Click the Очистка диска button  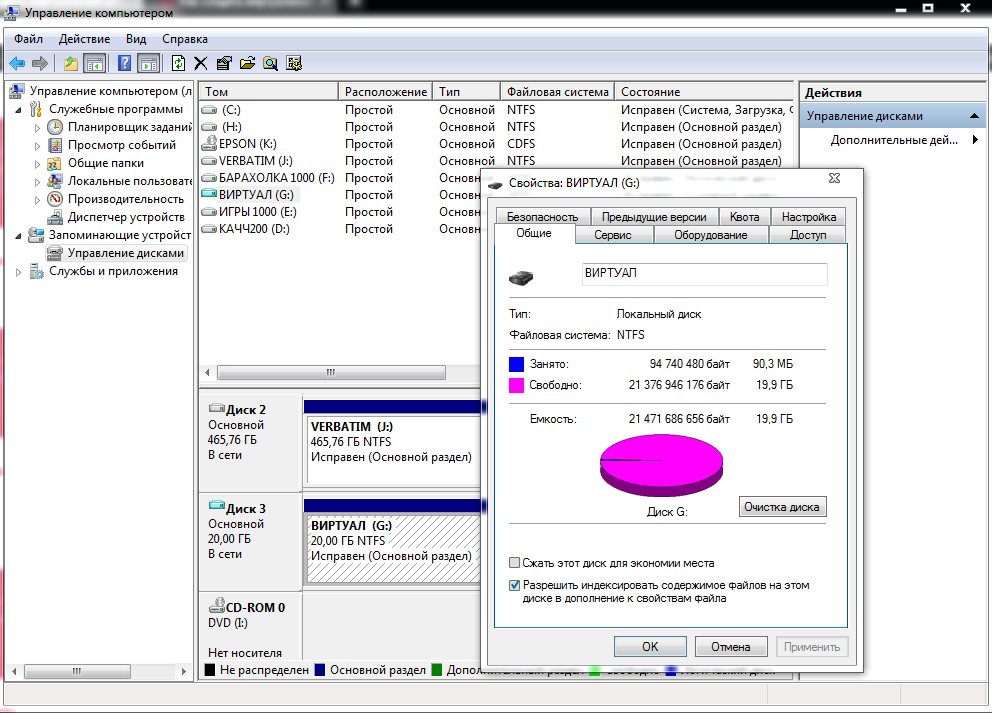coord(782,507)
